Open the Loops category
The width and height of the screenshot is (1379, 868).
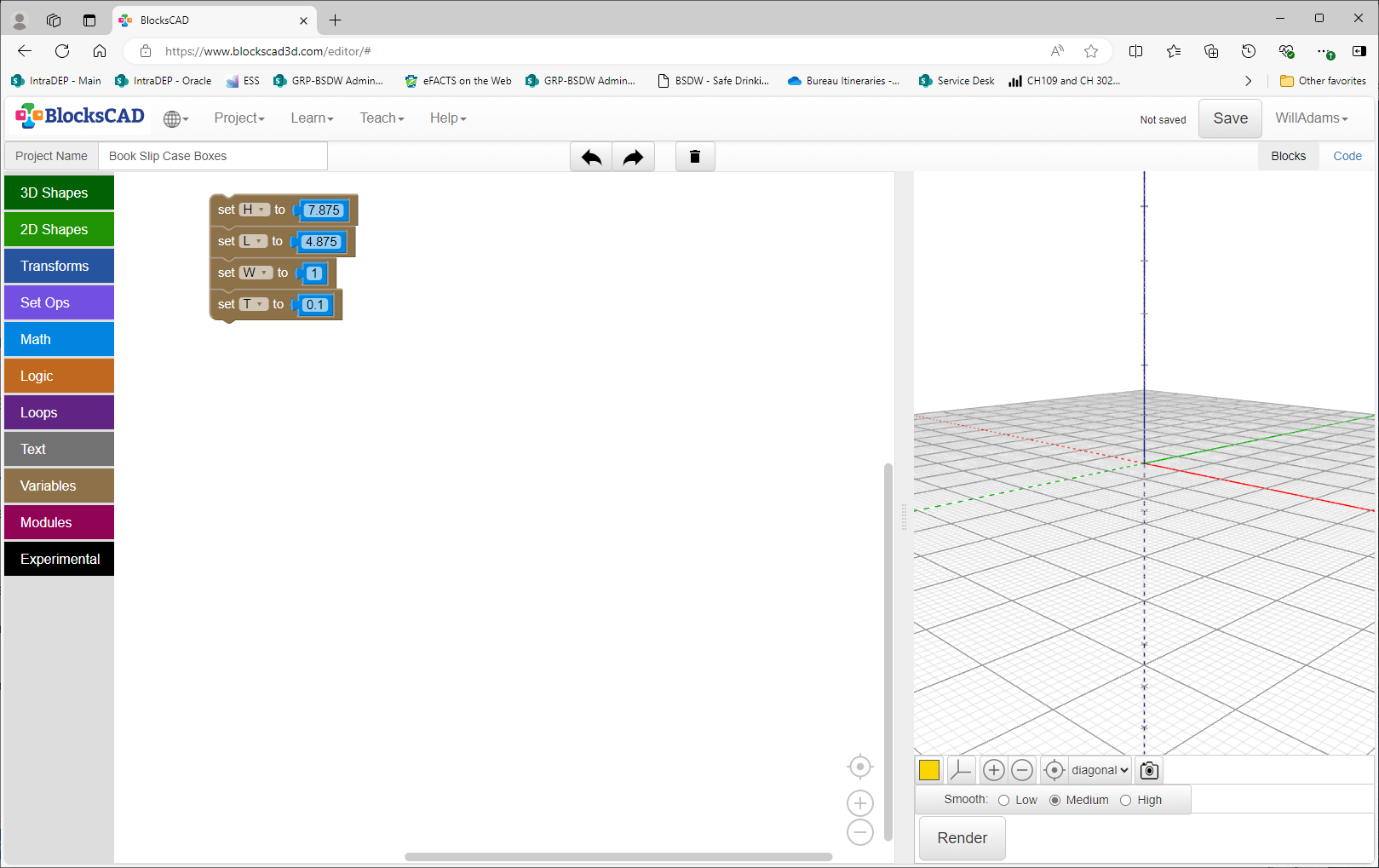pyautogui.click(x=59, y=412)
